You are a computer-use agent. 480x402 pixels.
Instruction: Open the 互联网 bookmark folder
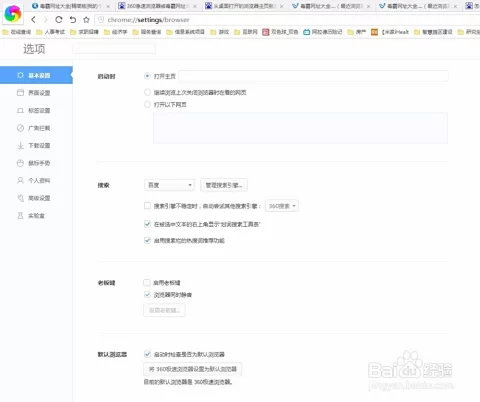click(246, 32)
